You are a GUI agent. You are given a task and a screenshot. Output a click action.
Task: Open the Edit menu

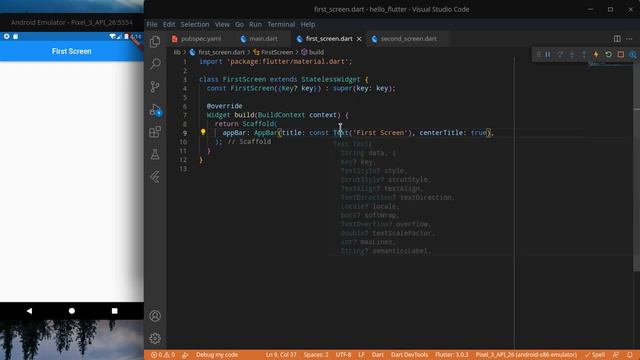(x=169, y=24)
